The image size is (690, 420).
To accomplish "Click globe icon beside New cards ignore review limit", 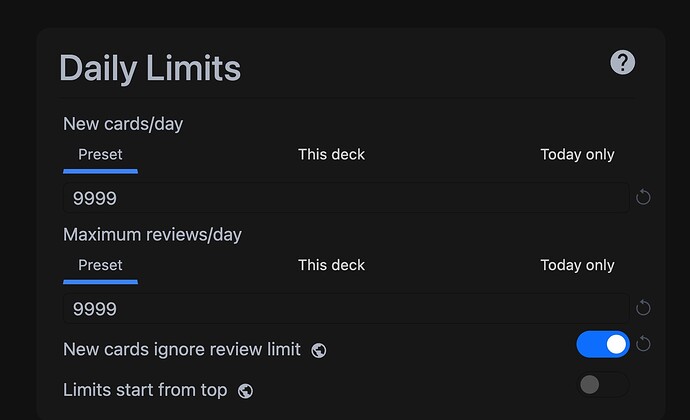I will pyautogui.click(x=319, y=350).
